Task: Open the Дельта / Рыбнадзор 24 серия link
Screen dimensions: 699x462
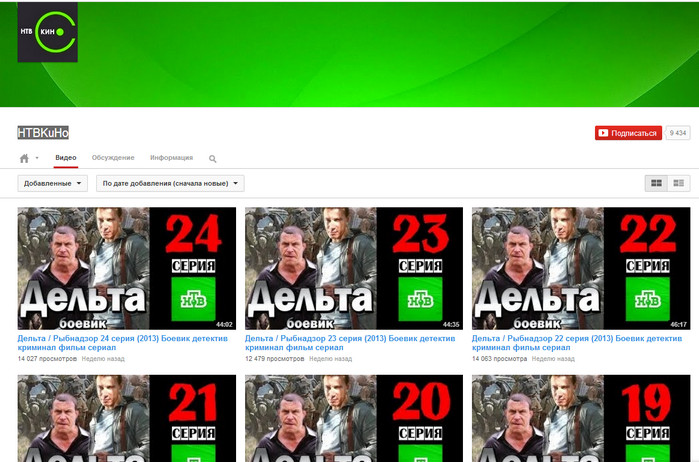Action: (123, 342)
